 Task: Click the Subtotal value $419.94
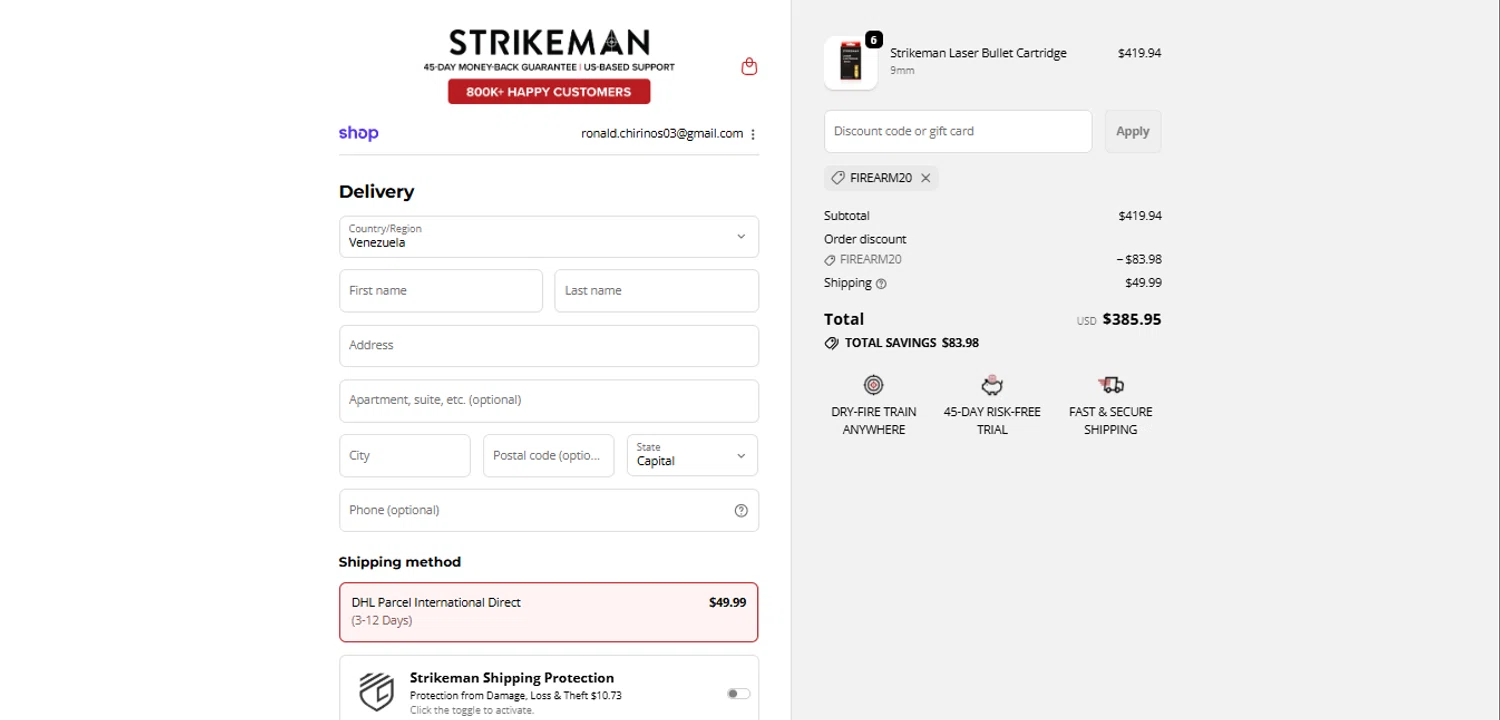point(1140,216)
